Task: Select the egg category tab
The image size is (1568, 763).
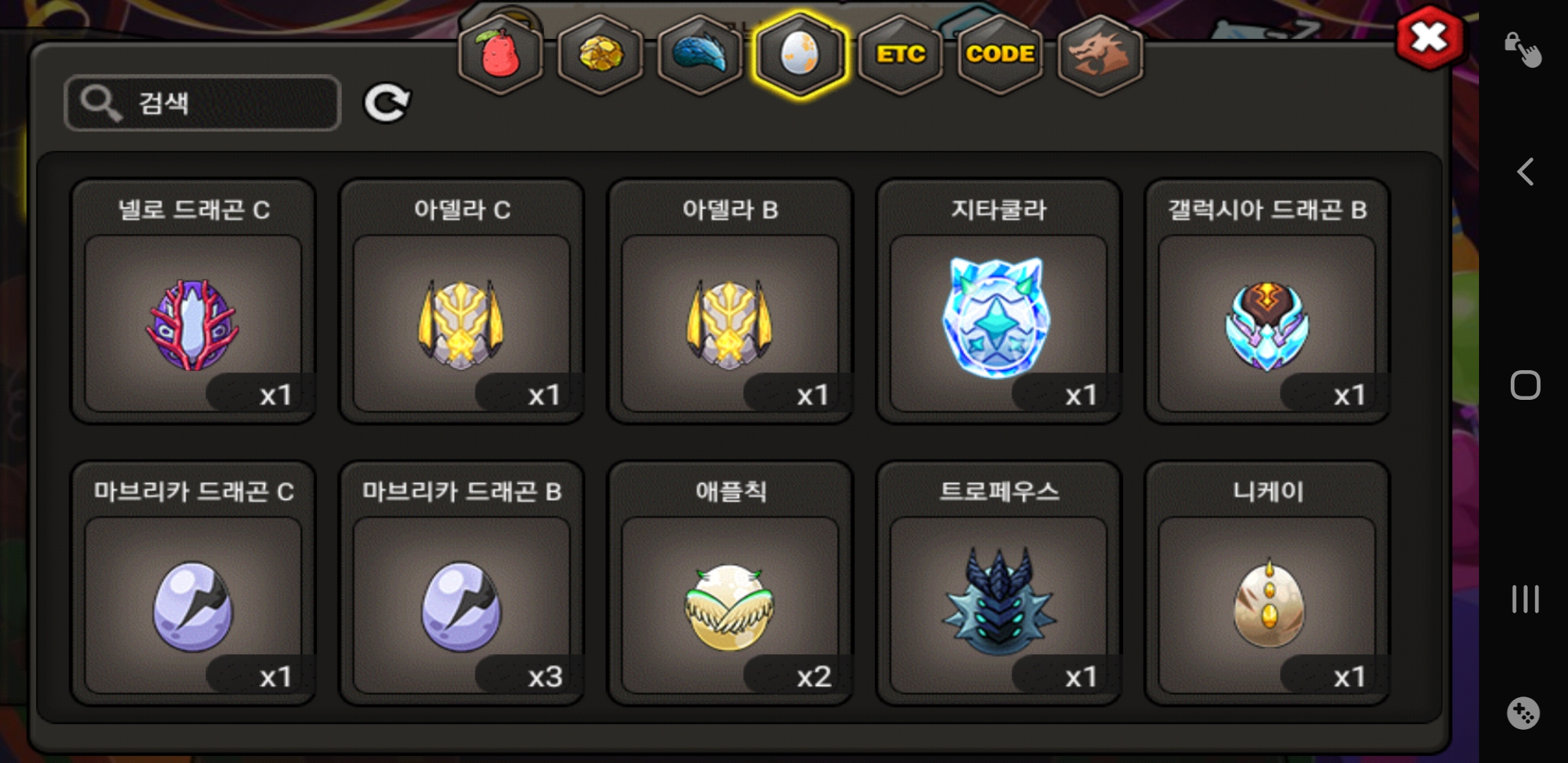Action: 800,54
